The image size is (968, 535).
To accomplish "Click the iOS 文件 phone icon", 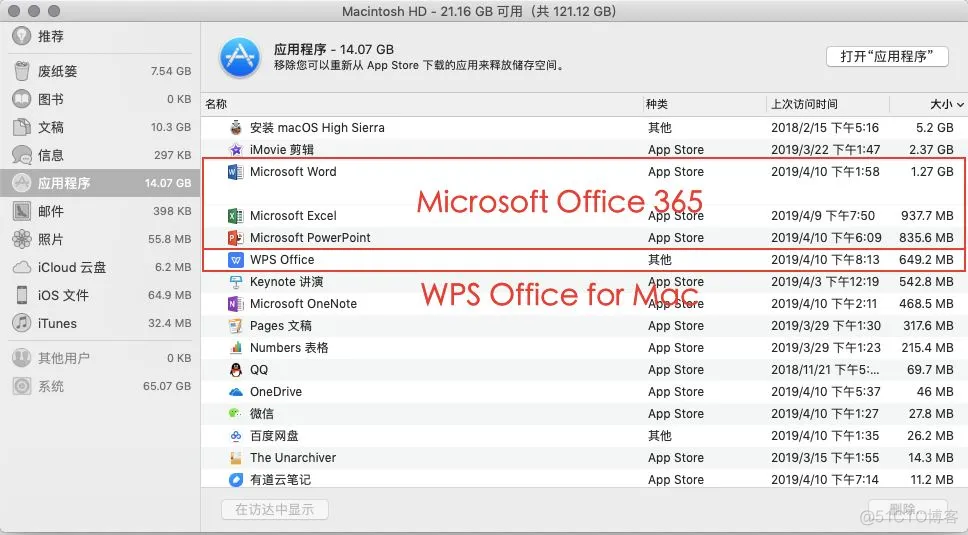I will [x=22, y=295].
